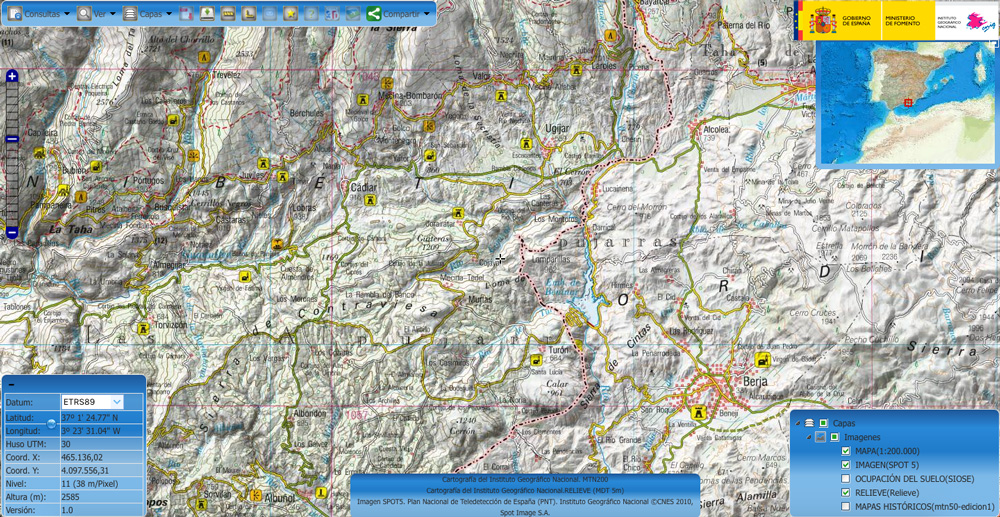Open the Compartir menu label

(402, 13)
